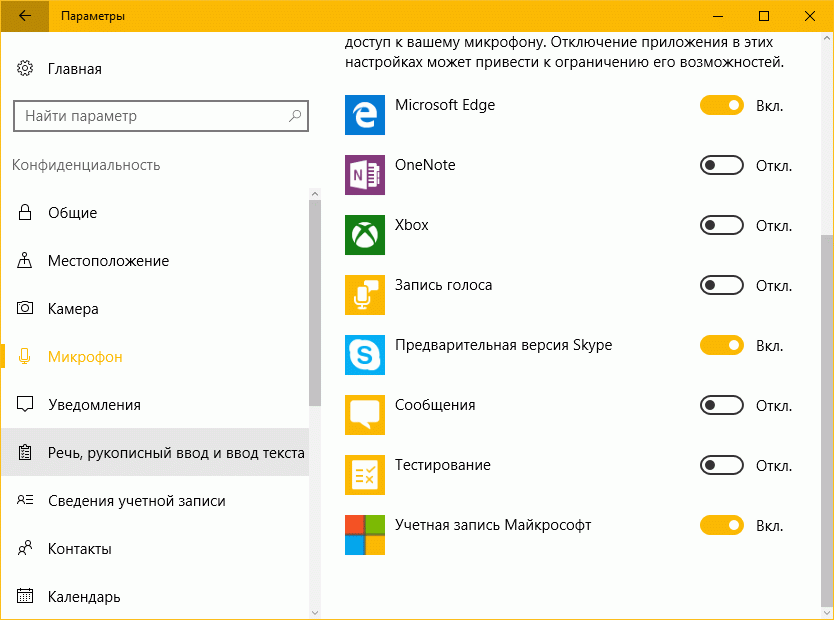Viewport: 834px width, 620px height.
Task: Click the Учетная запись Майкрософт icon
Action: coord(365,535)
